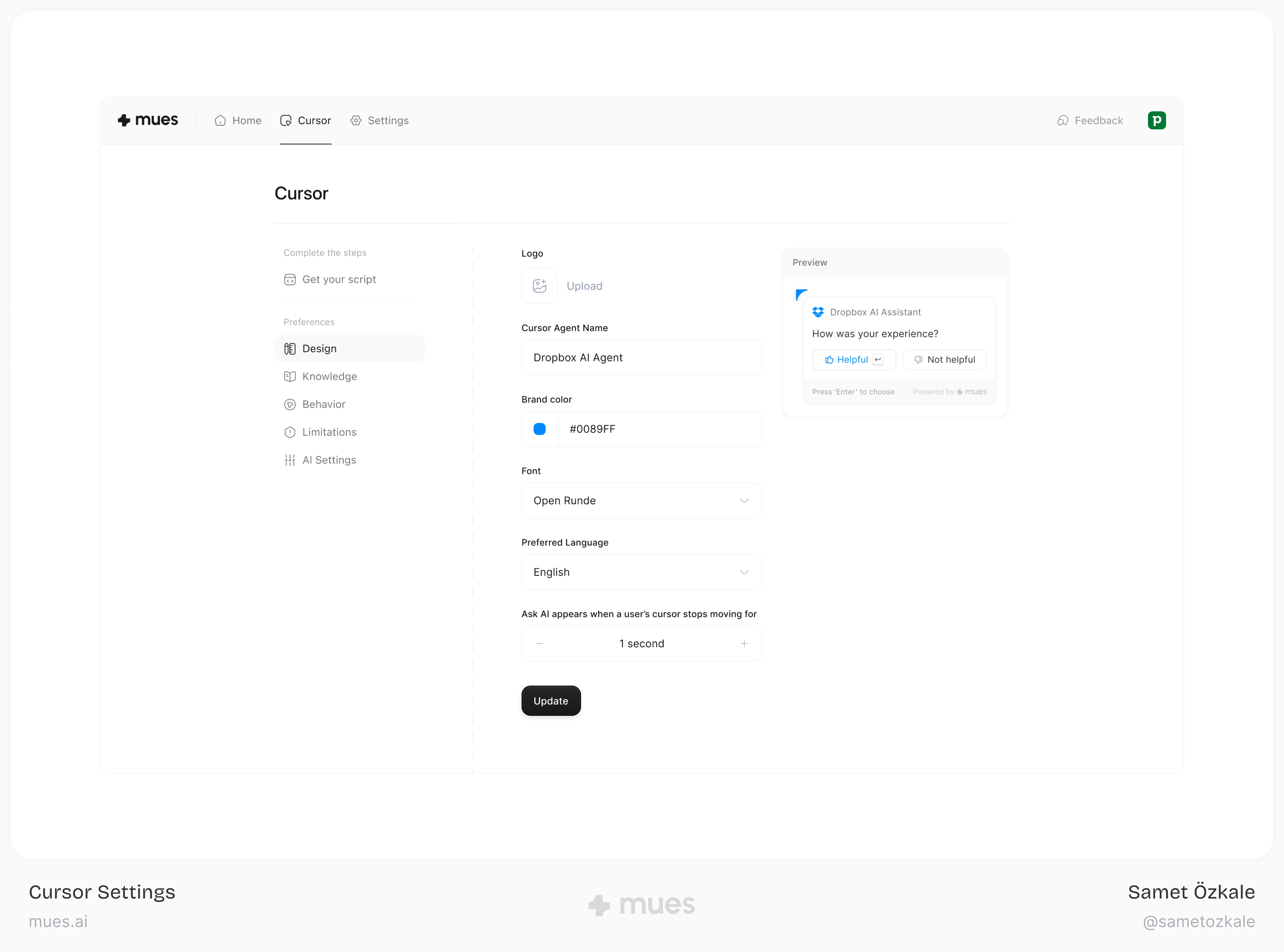Increase the cursor stop delay
This screenshot has height=952, width=1284.
pos(744,643)
